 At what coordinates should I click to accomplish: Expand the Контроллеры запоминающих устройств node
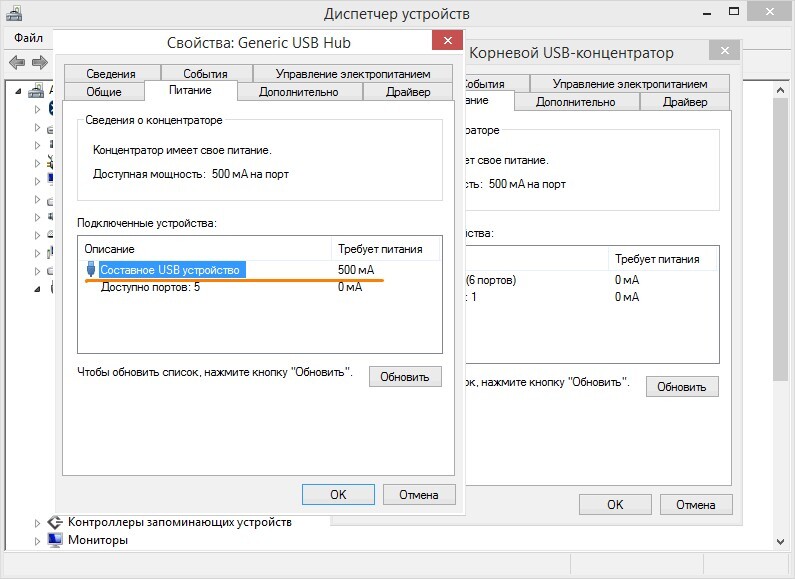pyautogui.click(x=37, y=523)
